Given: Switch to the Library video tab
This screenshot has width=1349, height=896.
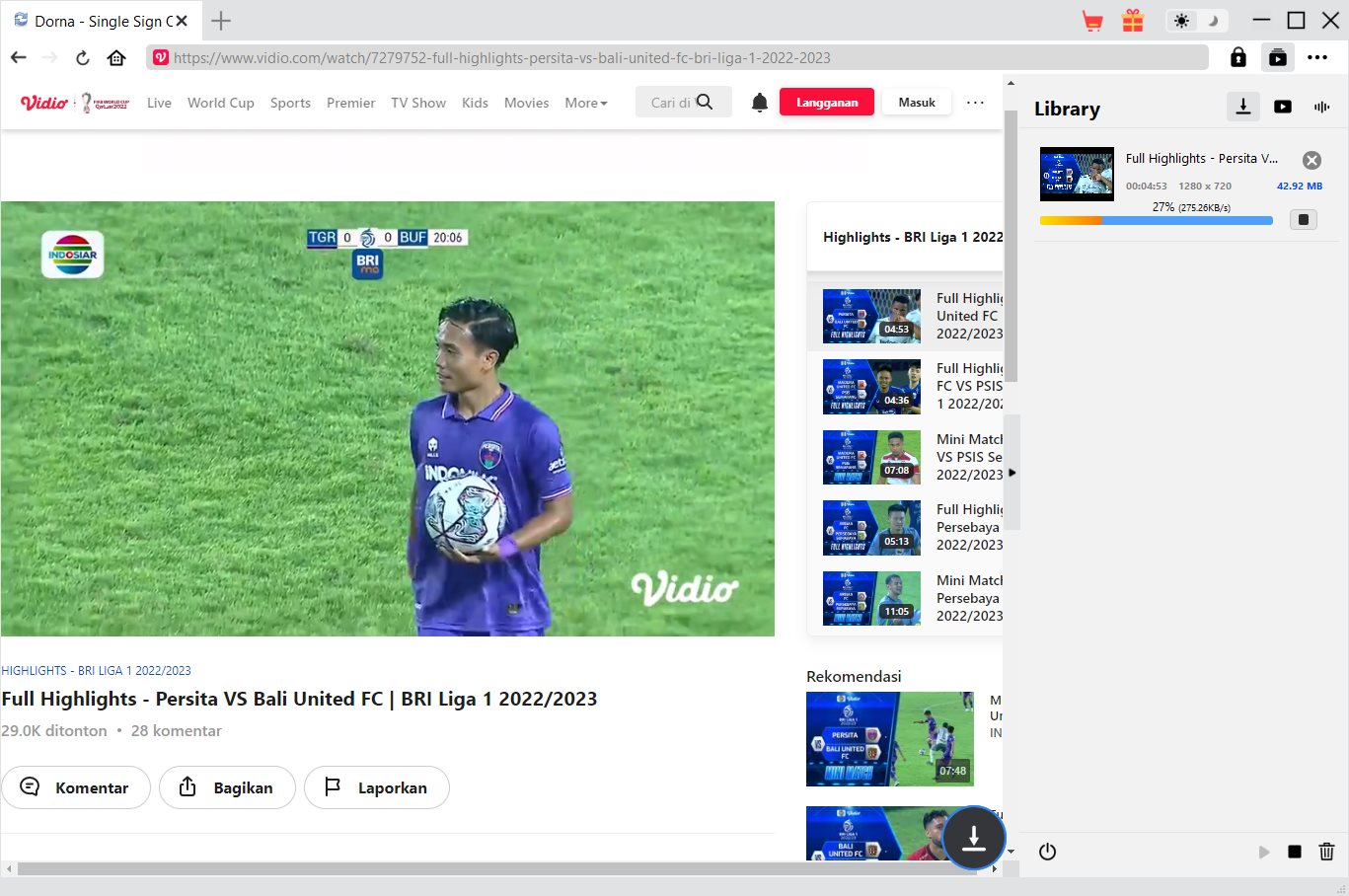Looking at the screenshot, I should 1283,107.
